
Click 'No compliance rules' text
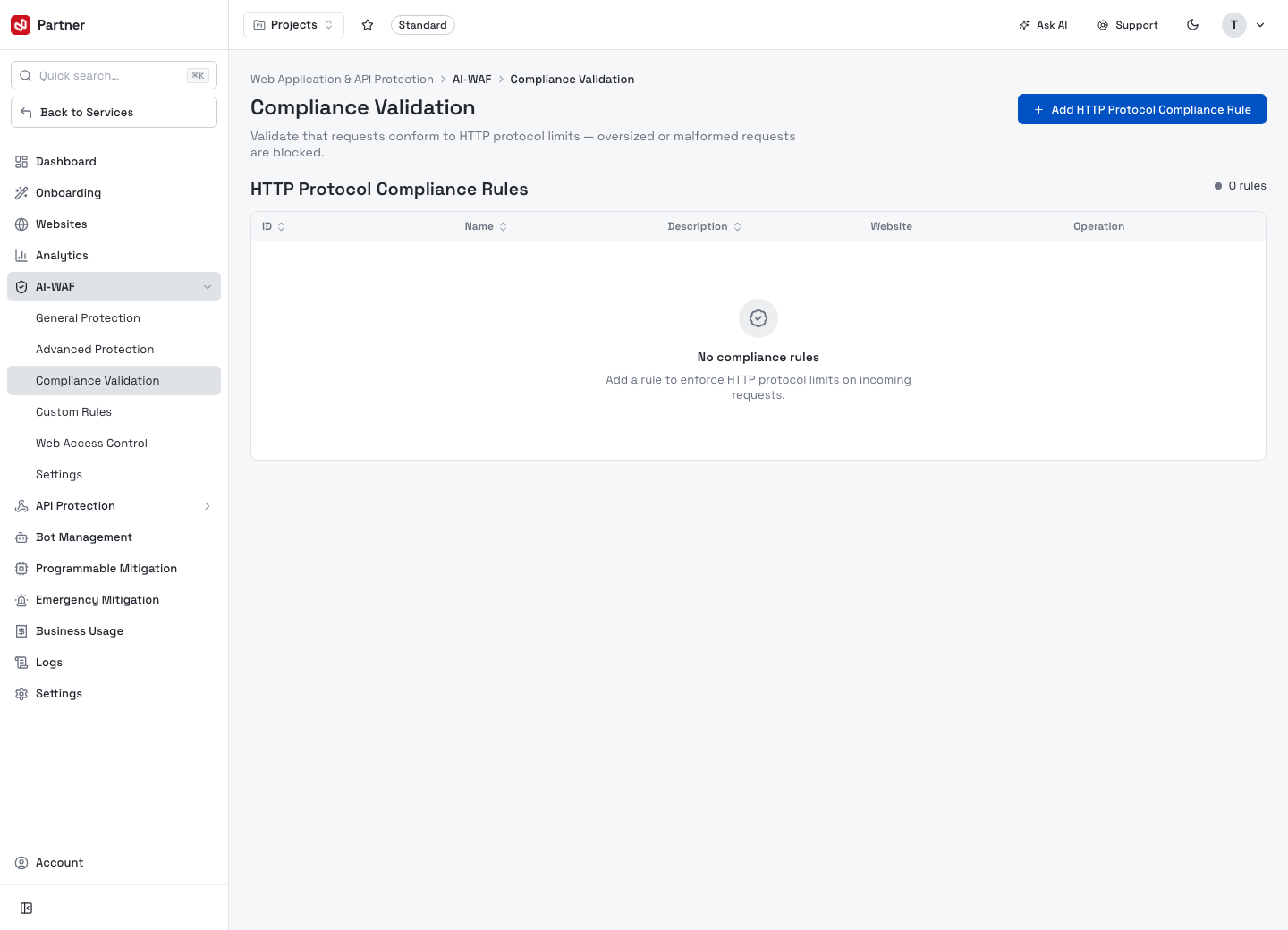pyautogui.click(x=758, y=357)
